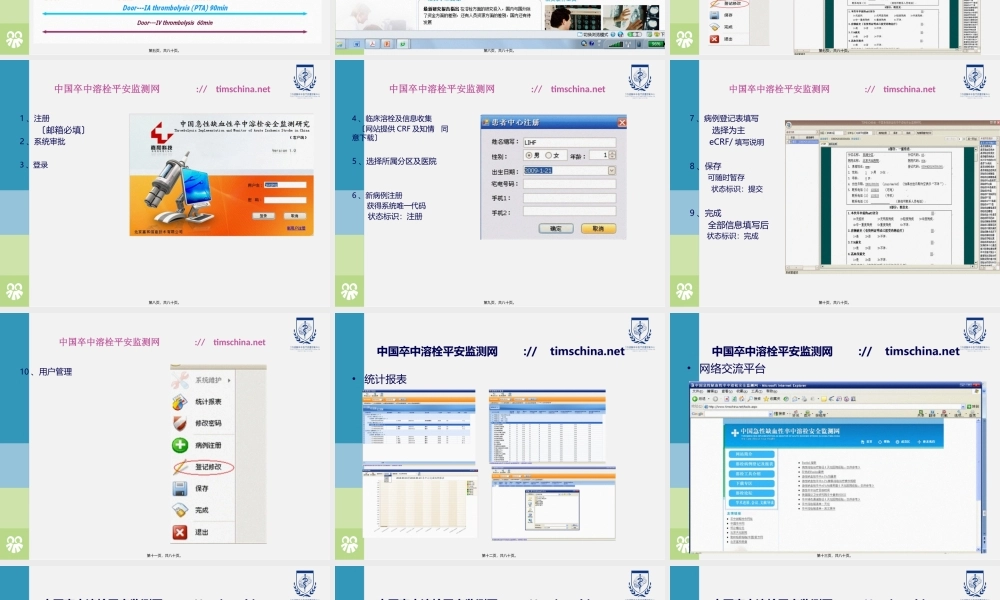Click the 完成 finish icon
Viewport: 1000px width, 600px height.
(x=180, y=509)
